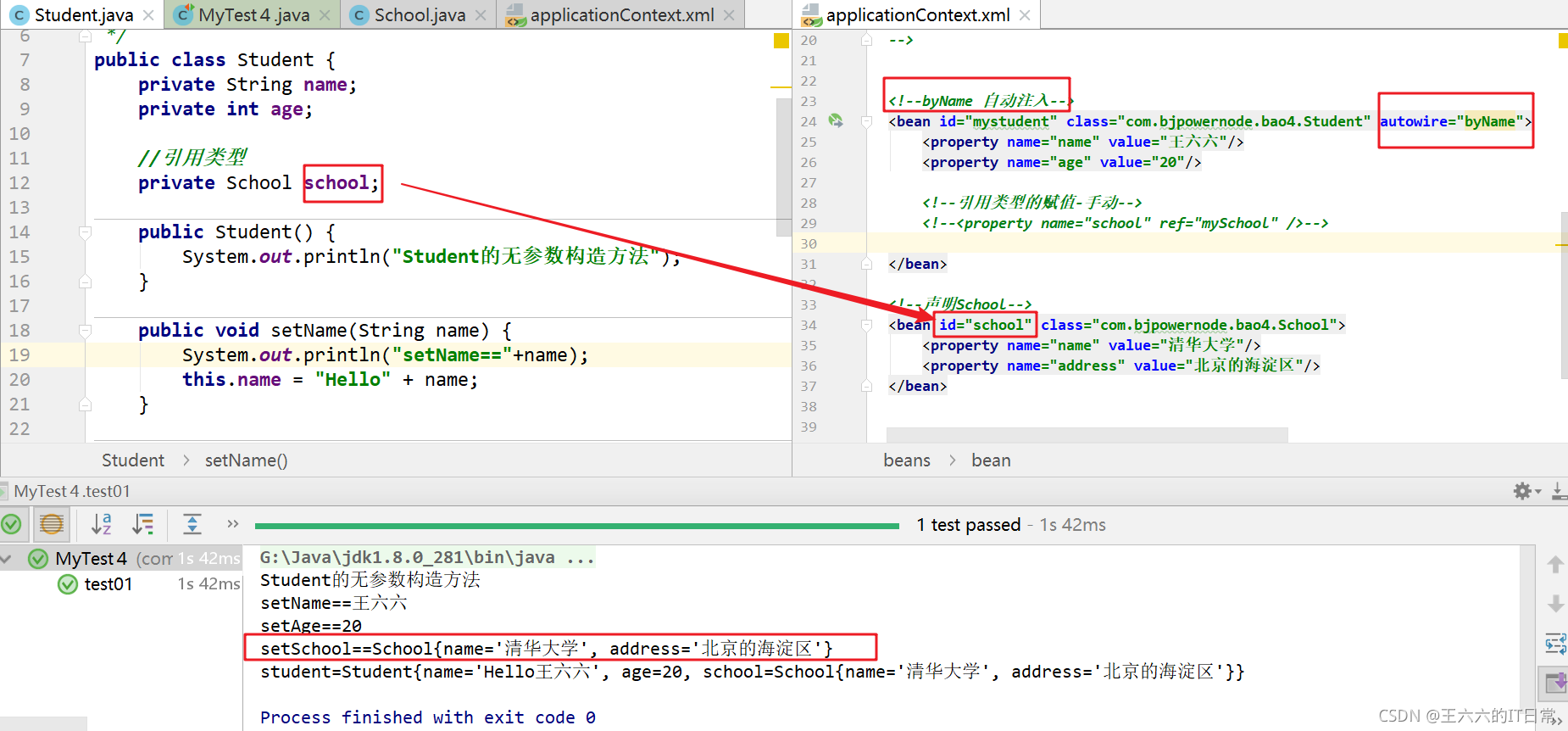Toggle scroll to end of console
This screenshot has height=731, width=1568.
(x=1555, y=683)
